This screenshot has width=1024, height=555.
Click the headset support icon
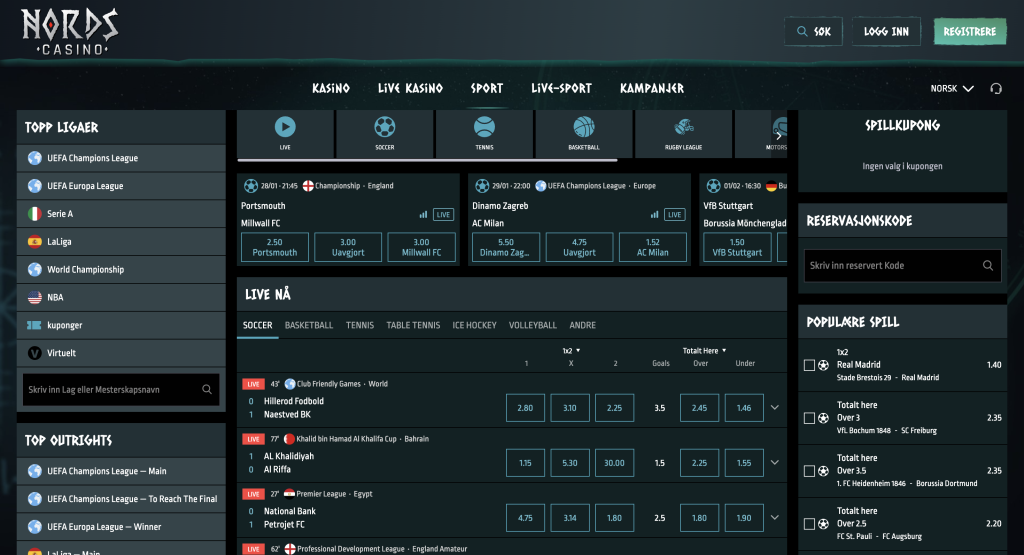click(x=996, y=88)
